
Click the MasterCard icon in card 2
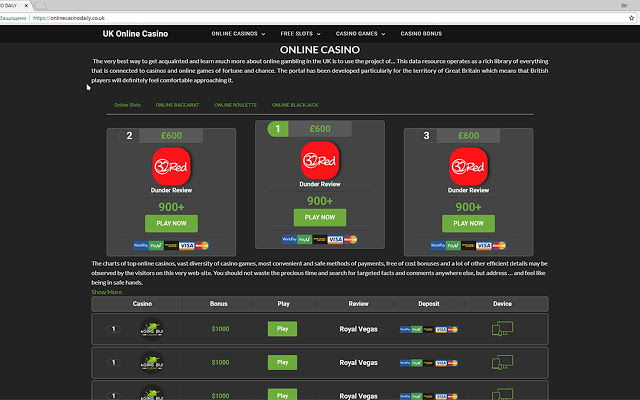pos(202,245)
